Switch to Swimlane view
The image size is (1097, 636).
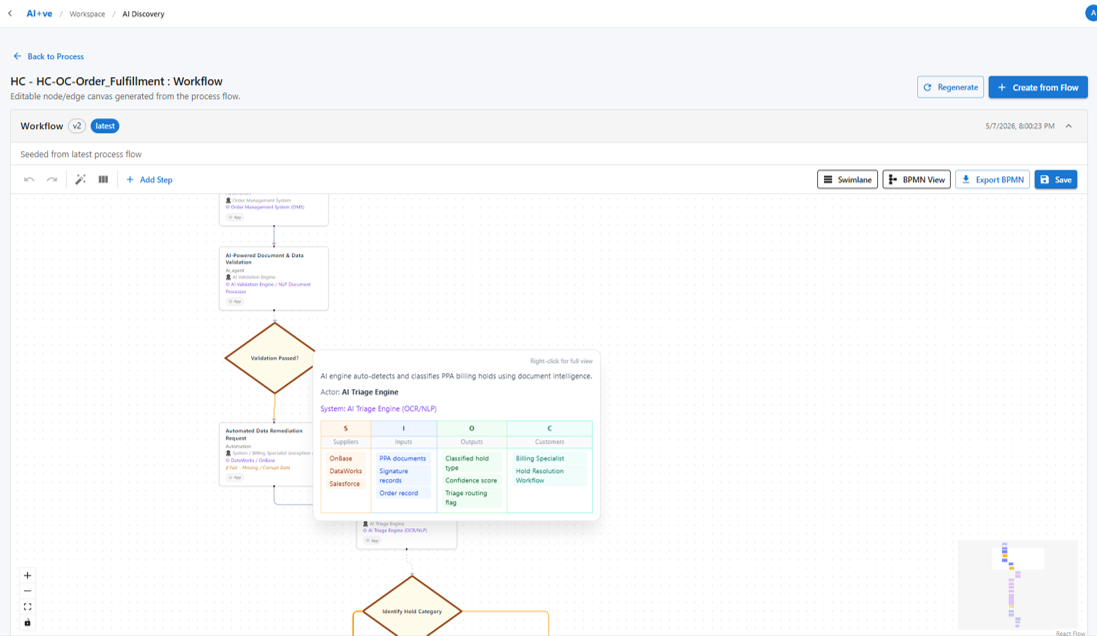[x=847, y=180]
